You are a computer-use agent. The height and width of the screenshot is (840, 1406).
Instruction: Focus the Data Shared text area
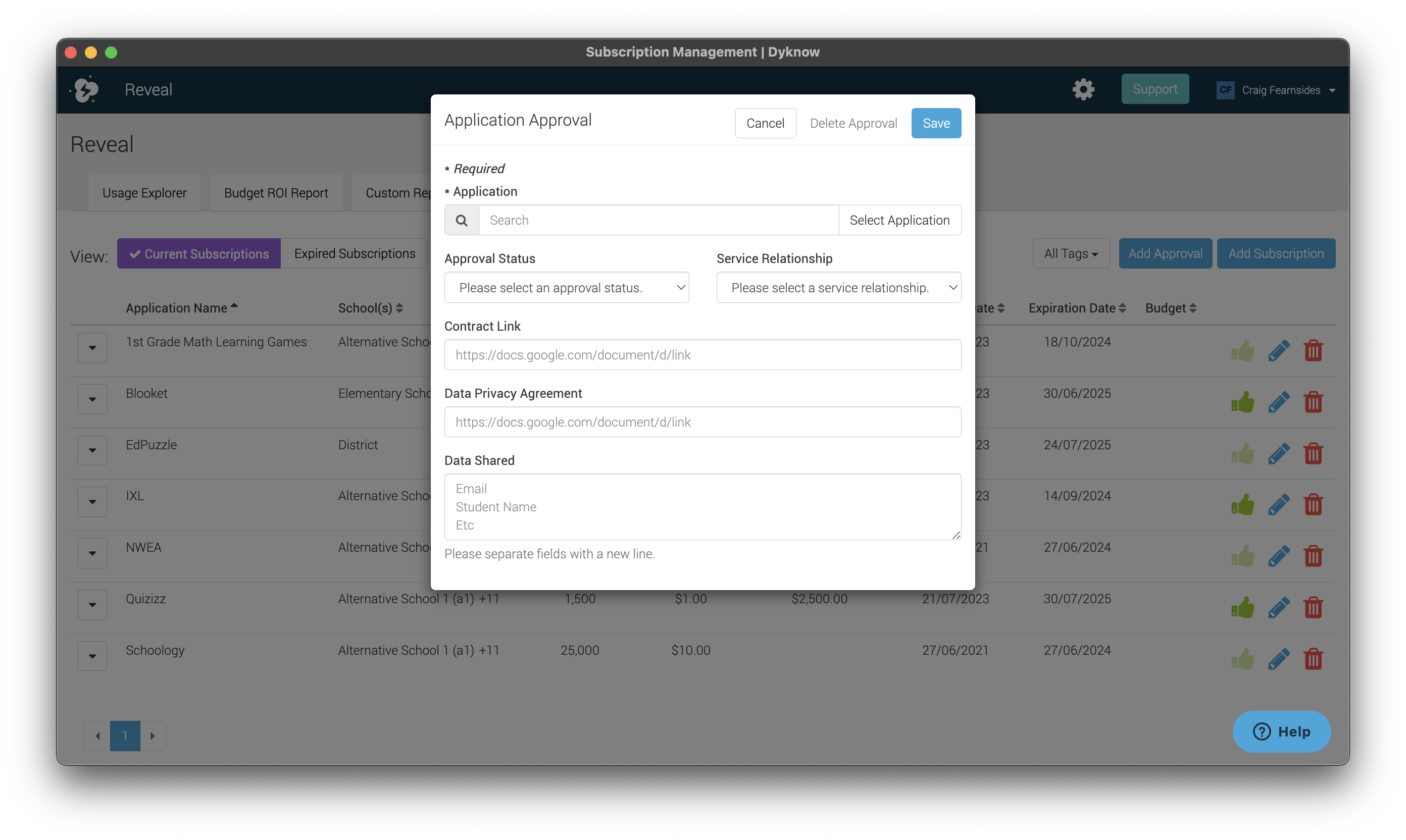click(702, 507)
